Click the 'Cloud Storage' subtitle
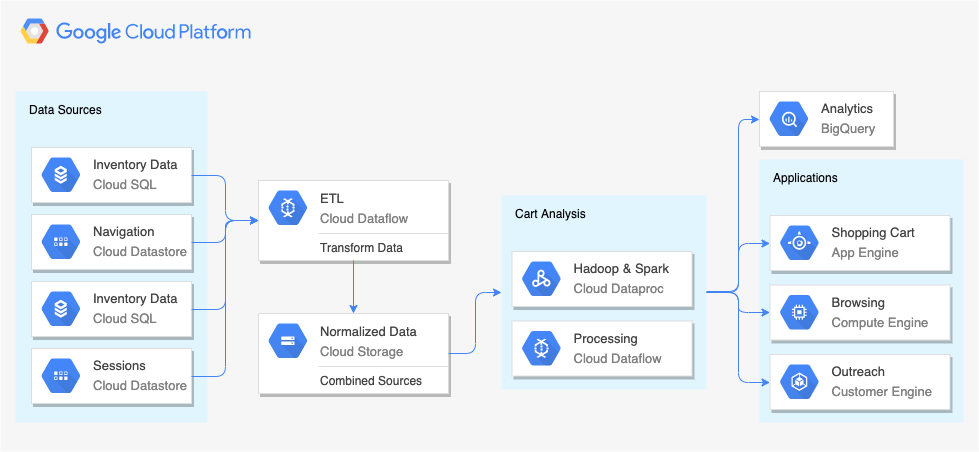 coord(362,351)
